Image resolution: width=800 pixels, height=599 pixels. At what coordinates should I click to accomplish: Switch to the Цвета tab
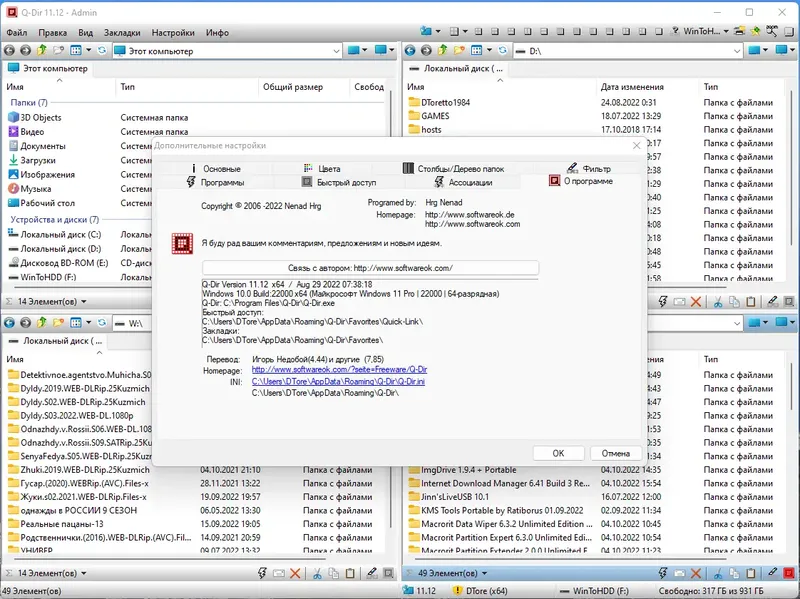pos(322,168)
